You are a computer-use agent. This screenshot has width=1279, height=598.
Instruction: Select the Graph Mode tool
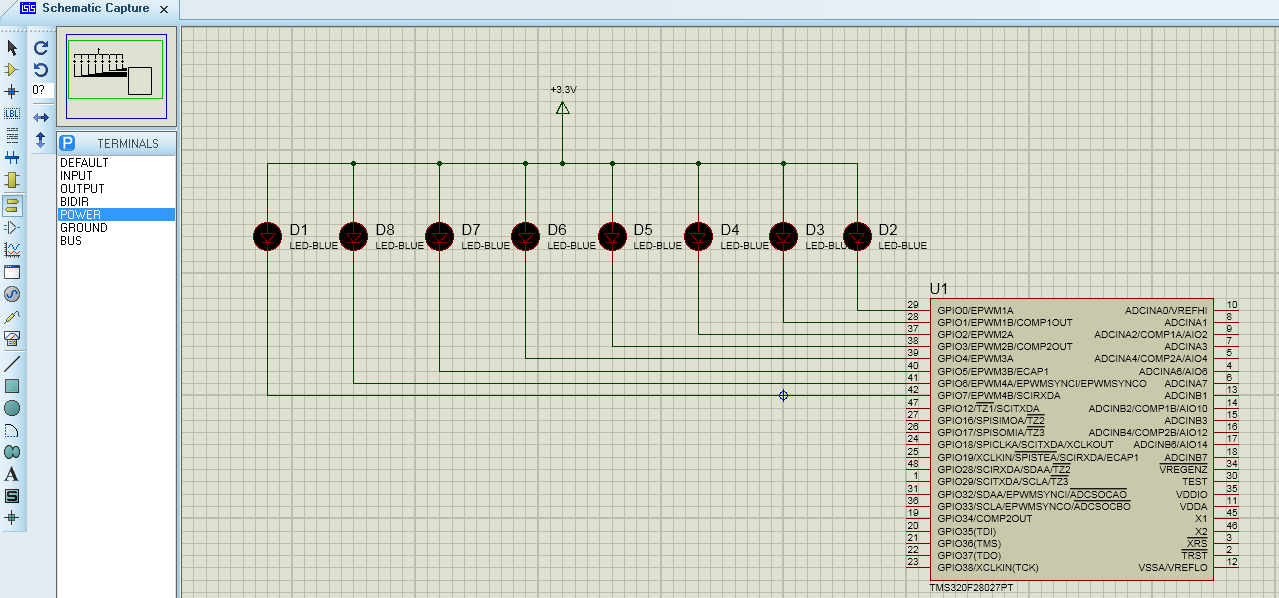(x=12, y=250)
